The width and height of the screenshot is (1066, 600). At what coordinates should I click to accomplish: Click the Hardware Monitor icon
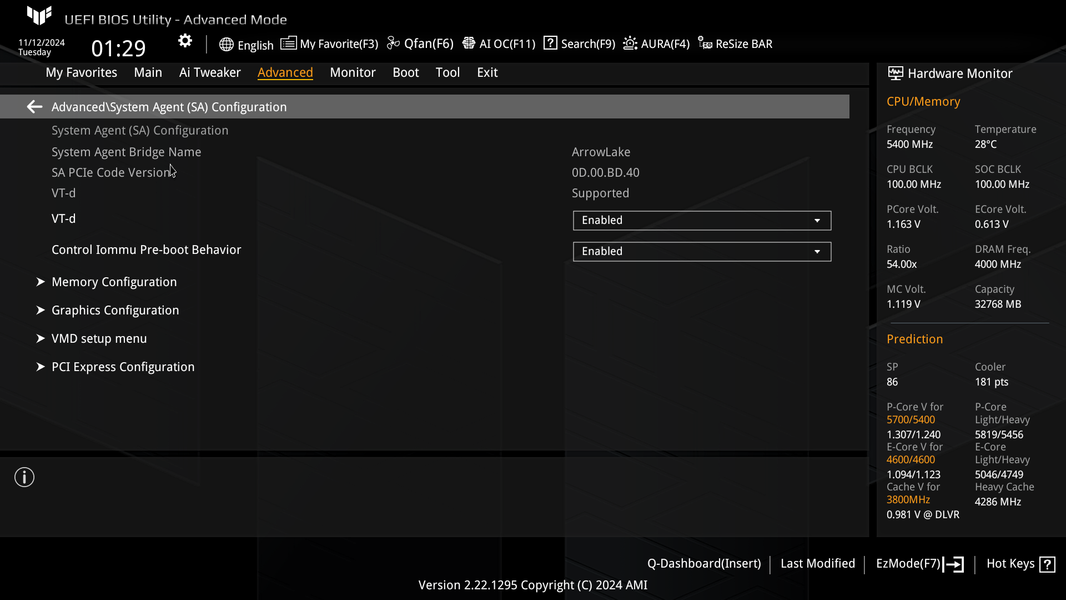coord(895,73)
